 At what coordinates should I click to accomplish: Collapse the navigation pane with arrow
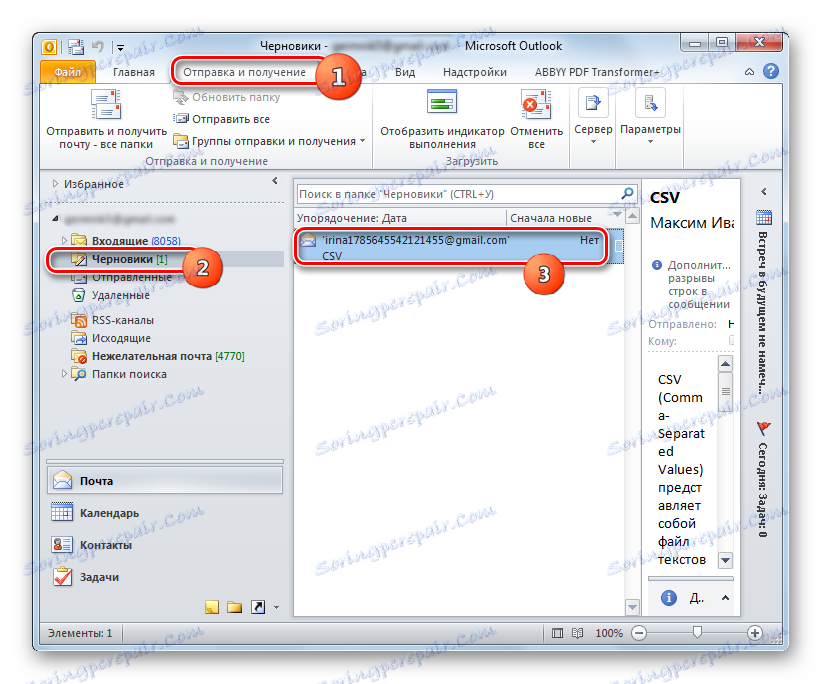click(x=275, y=181)
